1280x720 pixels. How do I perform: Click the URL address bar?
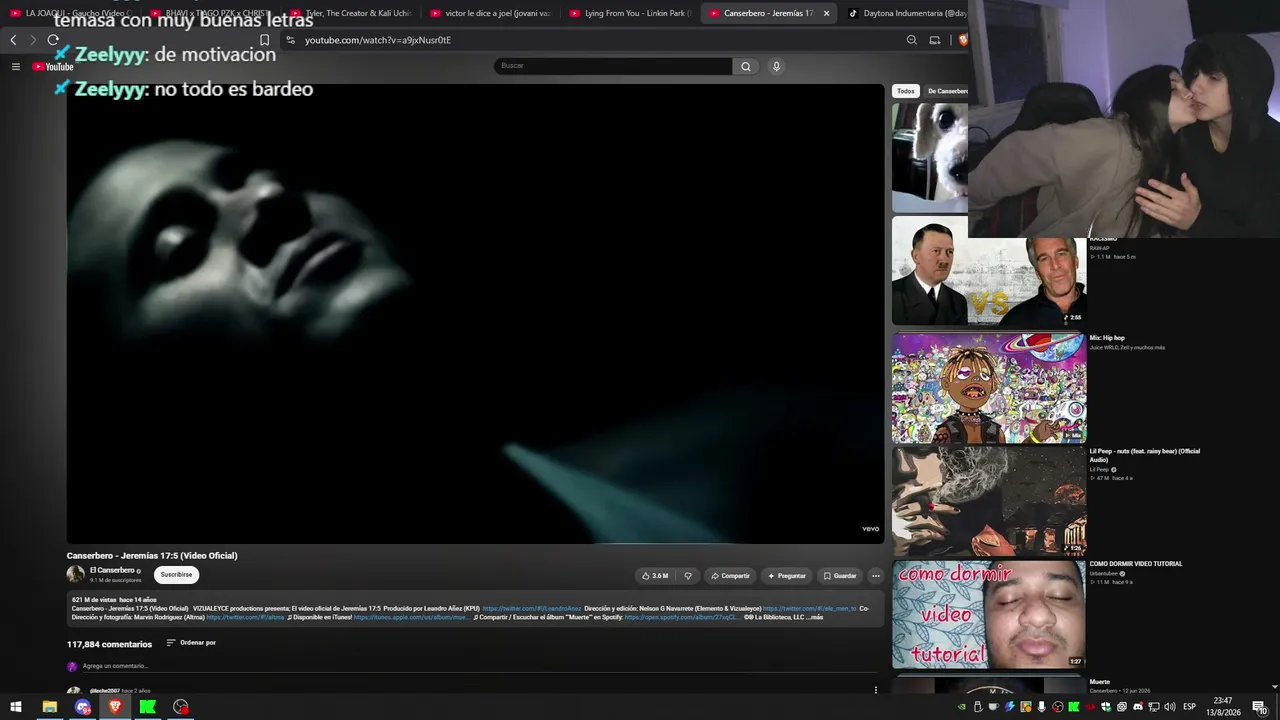point(590,40)
